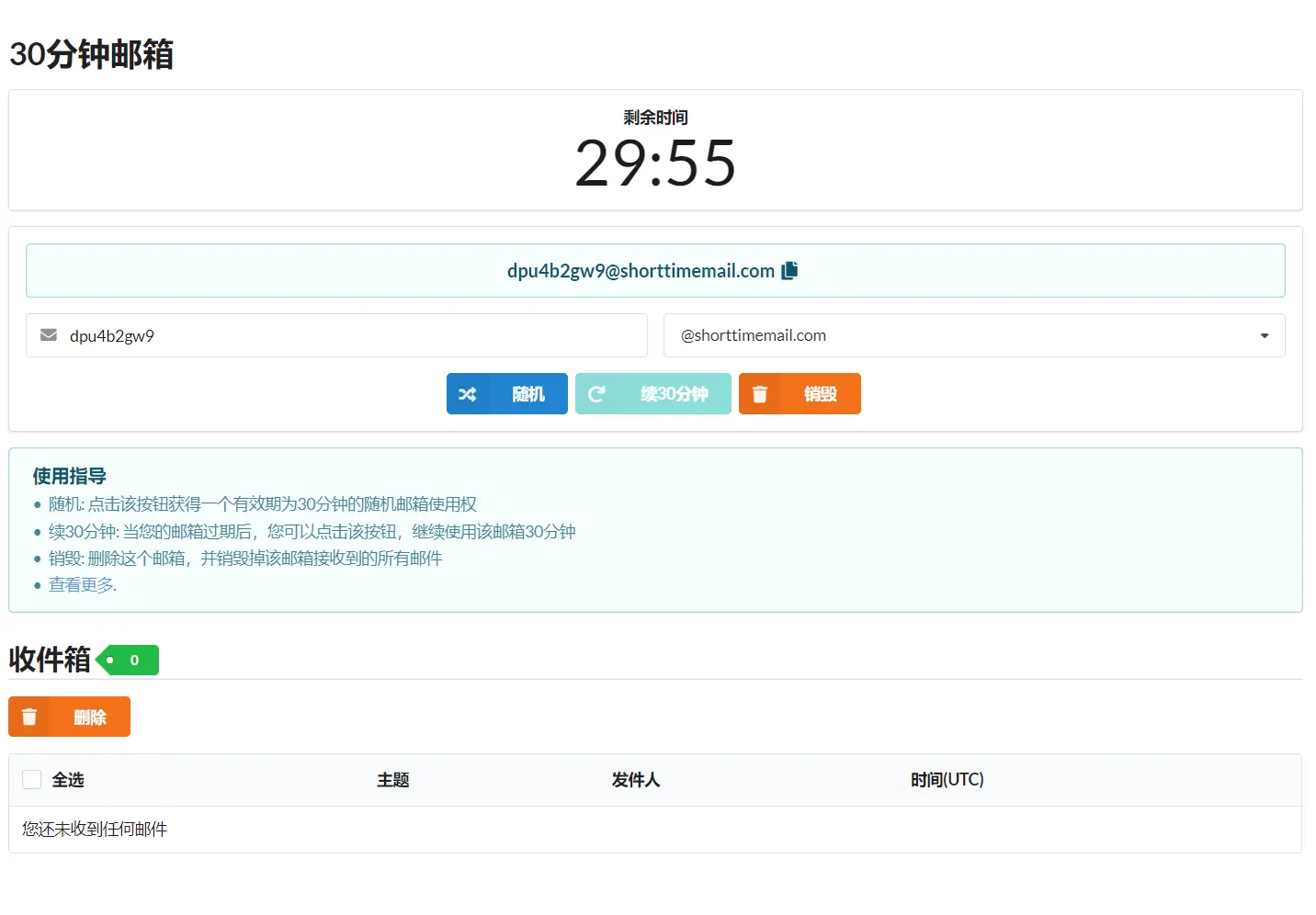The image size is (1316, 915).
Task: Copy the email address using the copy icon
Action: pos(789,271)
